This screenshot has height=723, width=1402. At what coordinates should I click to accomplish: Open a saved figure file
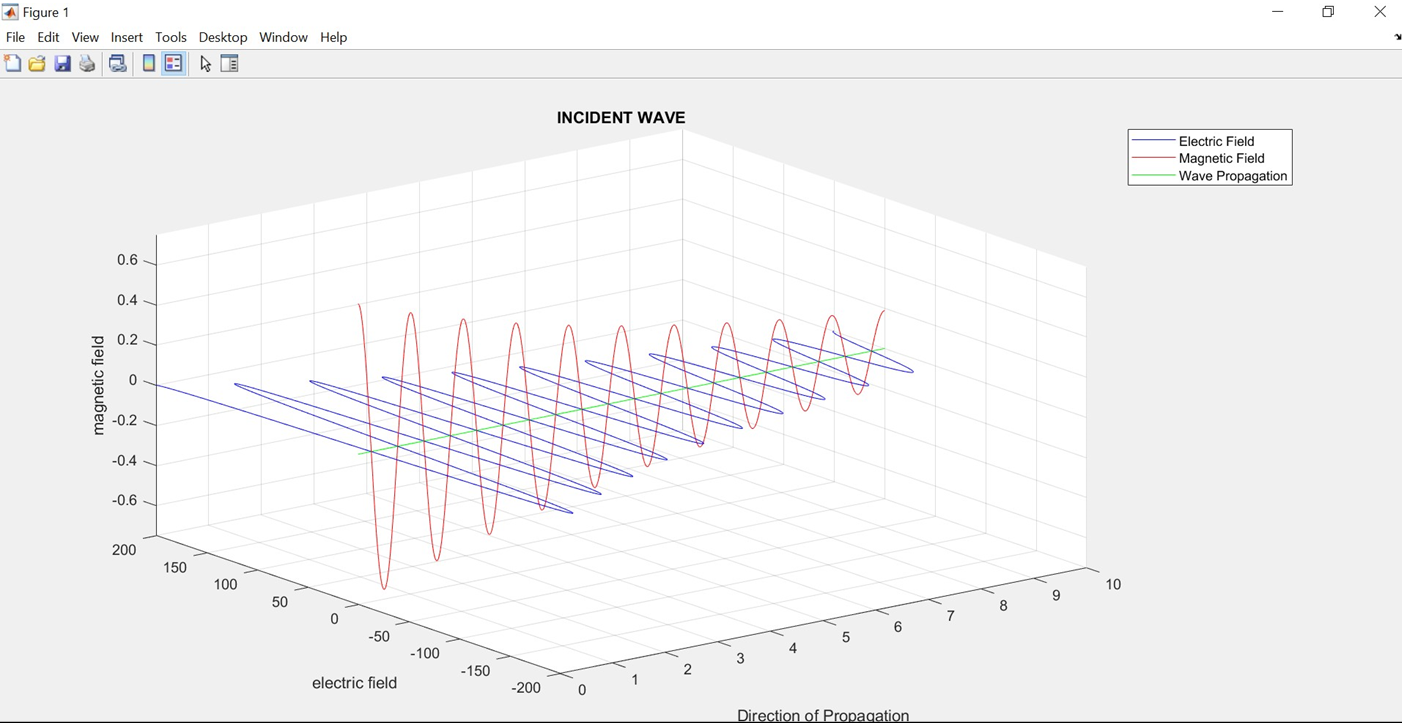point(36,63)
